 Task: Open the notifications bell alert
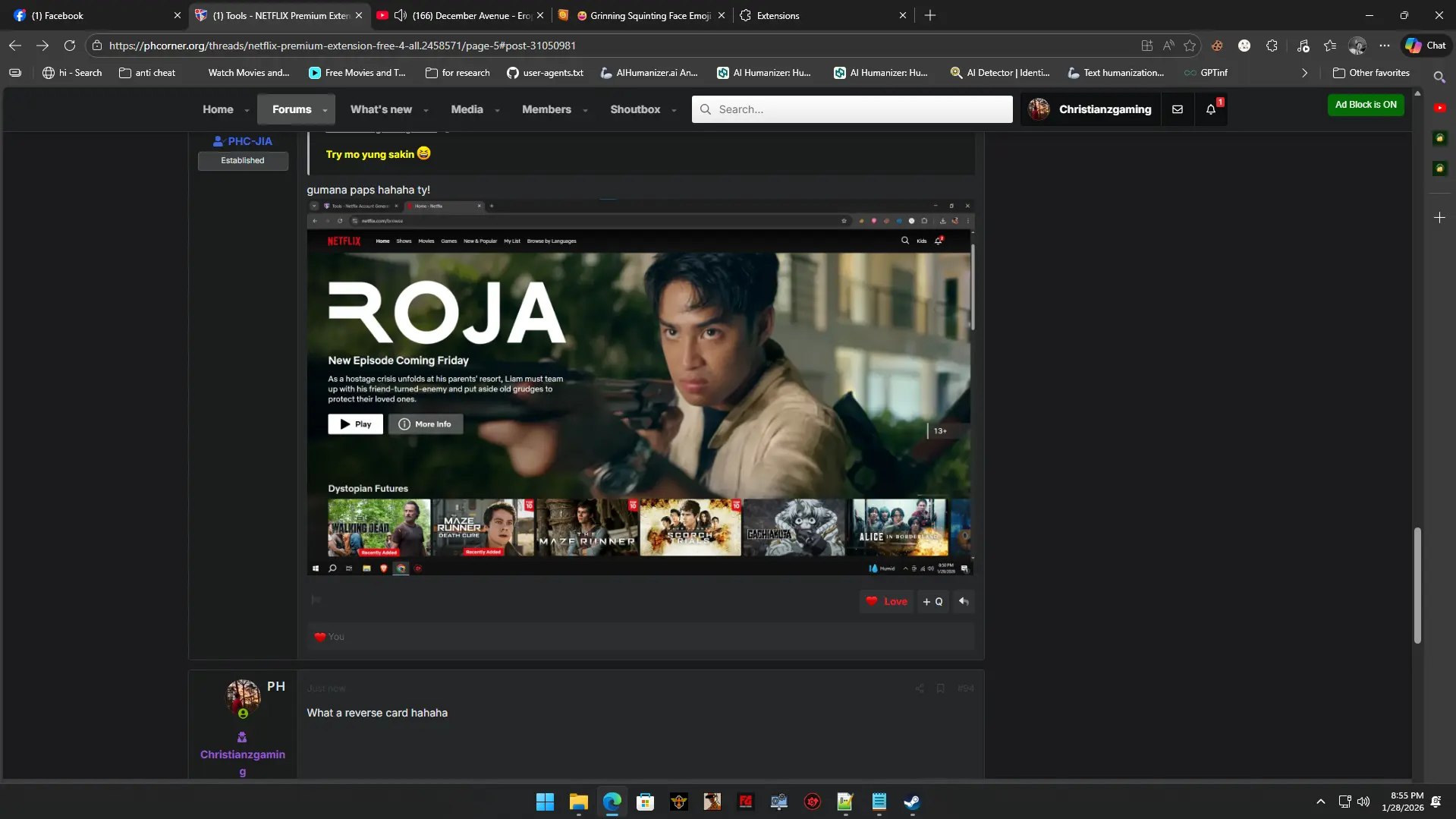(x=1211, y=109)
